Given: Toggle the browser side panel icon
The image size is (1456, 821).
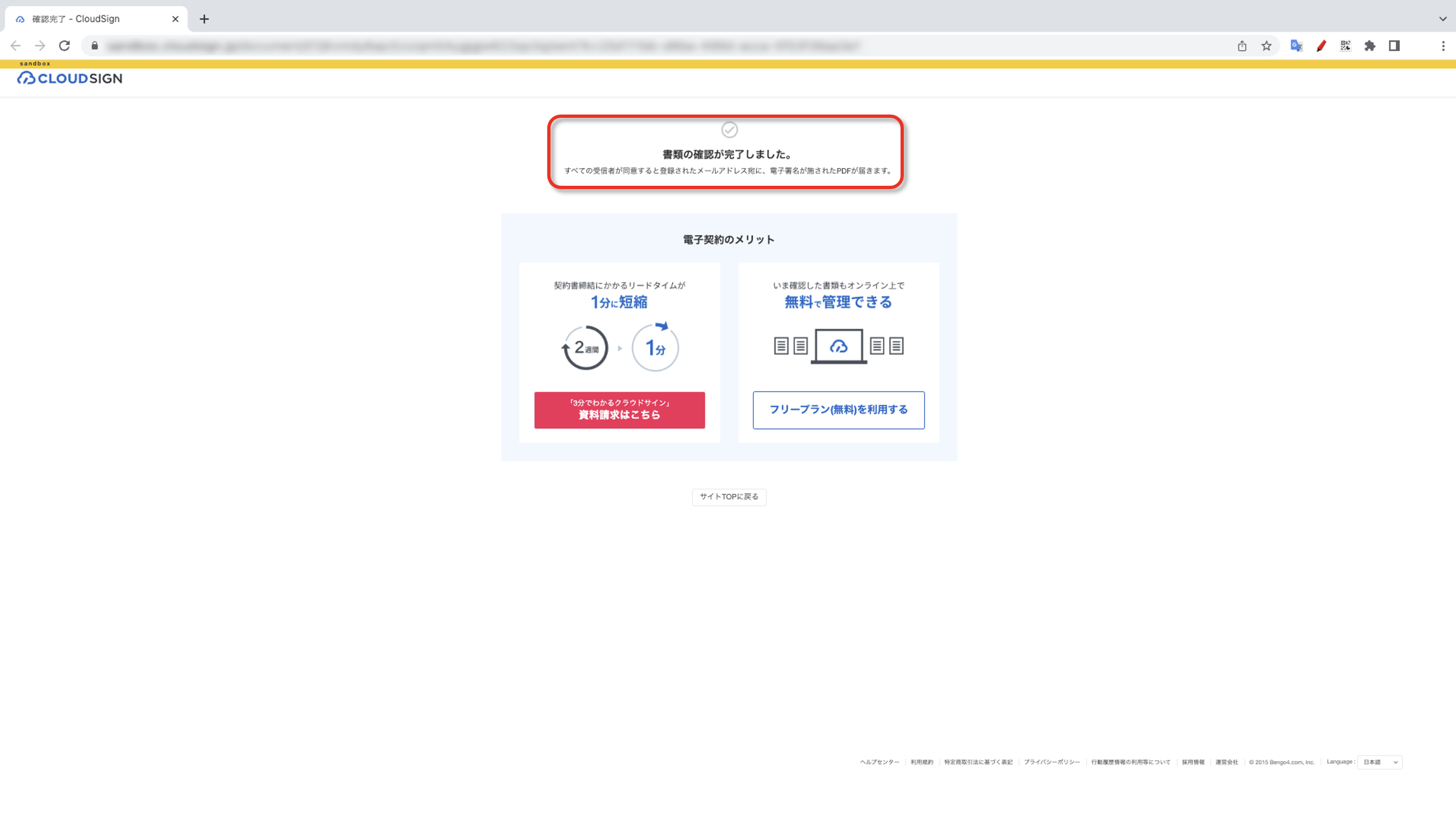Looking at the screenshot, I should pyautogui.click(x=1394, y=46).
